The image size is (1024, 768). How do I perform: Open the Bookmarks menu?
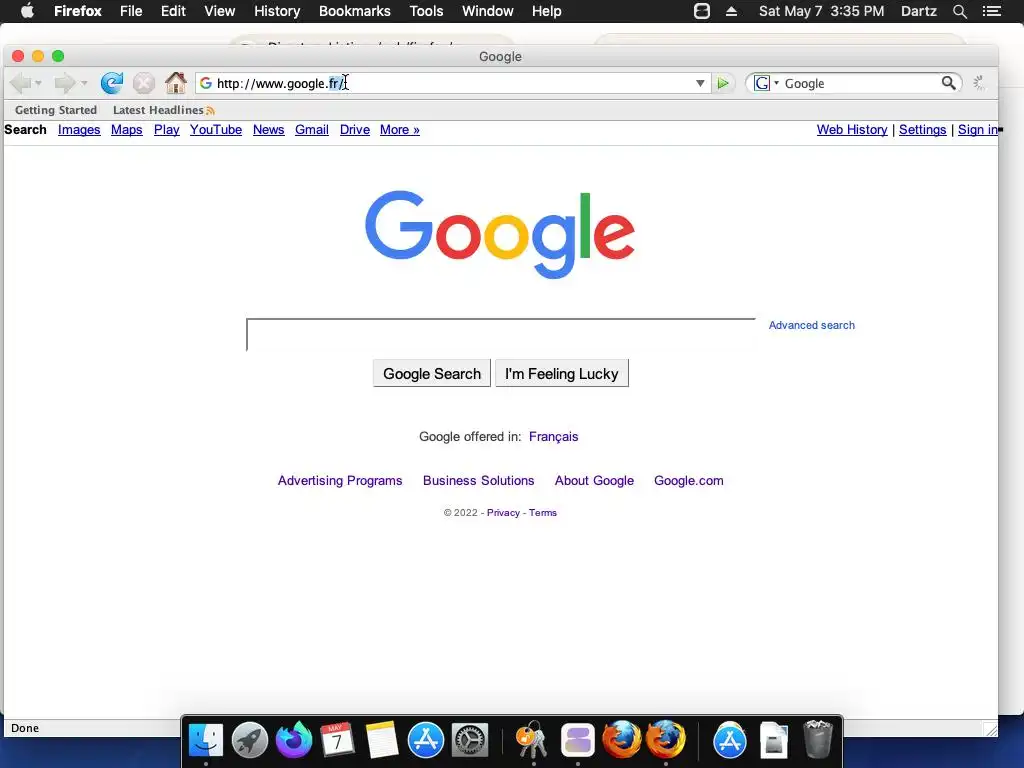point(355,11)
